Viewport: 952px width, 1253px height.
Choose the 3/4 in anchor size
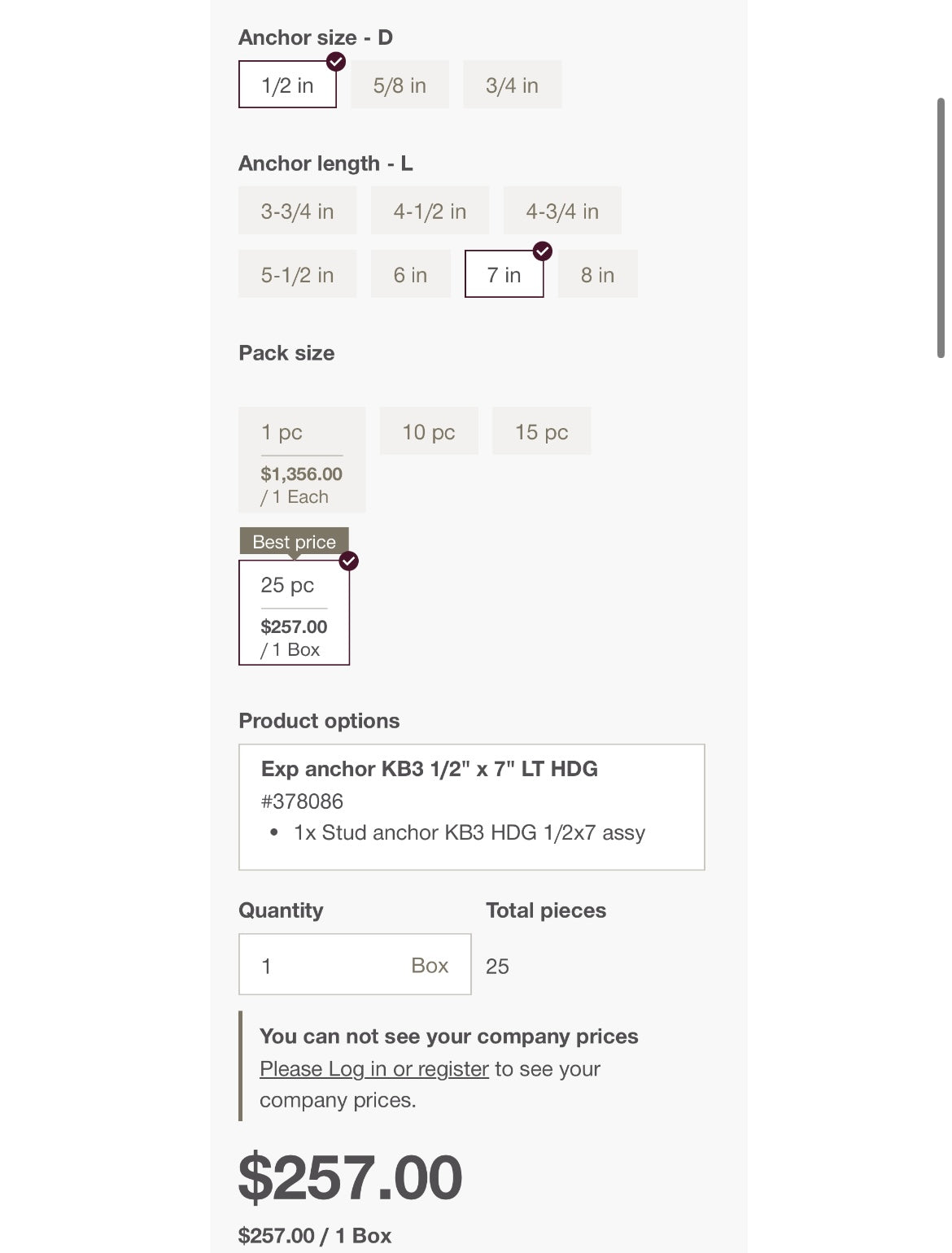(512, 85)
